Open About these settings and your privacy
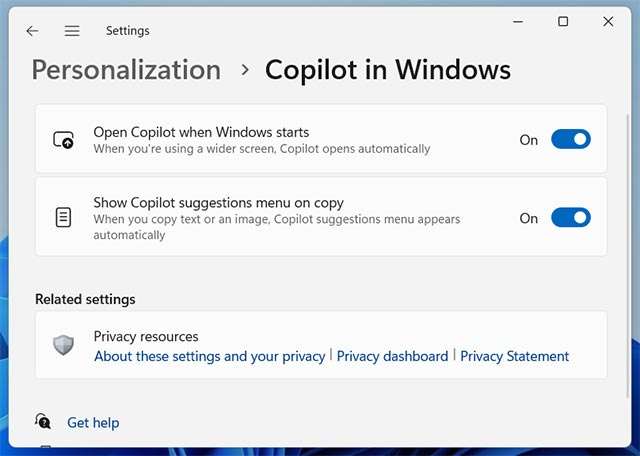The image size is (640, 456). [209, 356]
